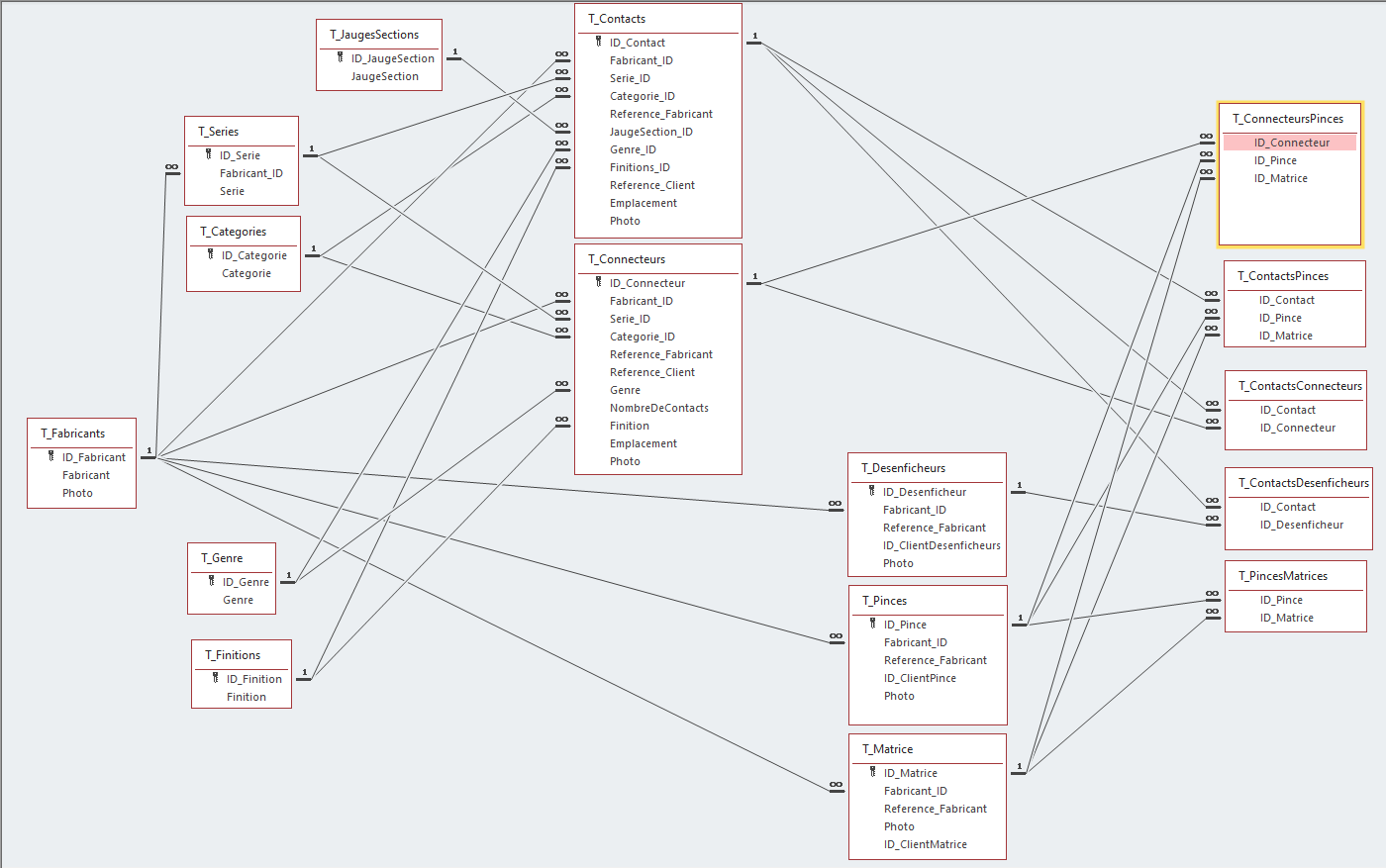Screen dimensions: 1386x868
Task: Click the key icon beside ID_Fabricant
Action: coord(50,456)
